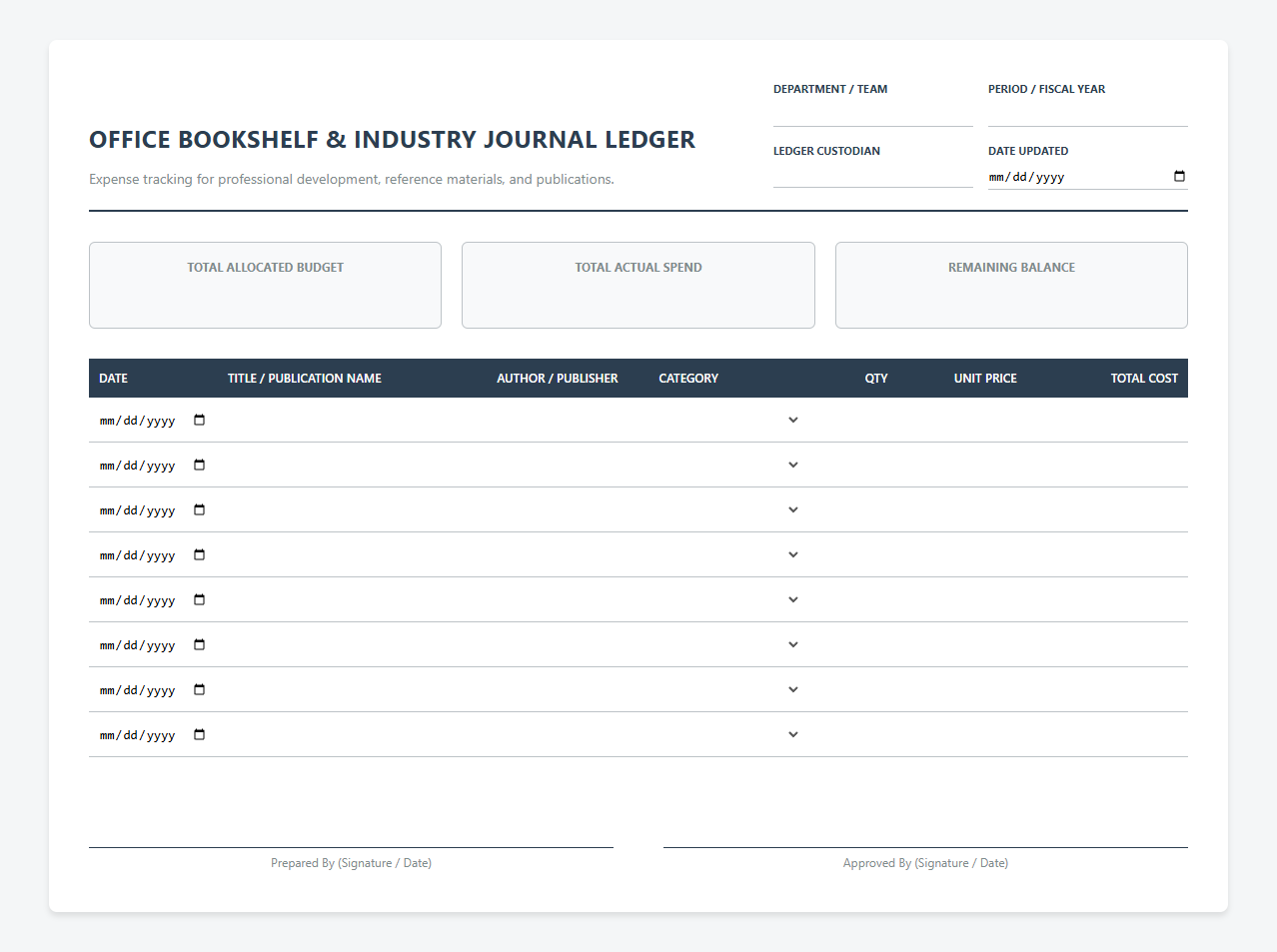This screenshot has height=952, width=1277.
Task: Open calendar picker in third ledger row
Action: (199, 509)
